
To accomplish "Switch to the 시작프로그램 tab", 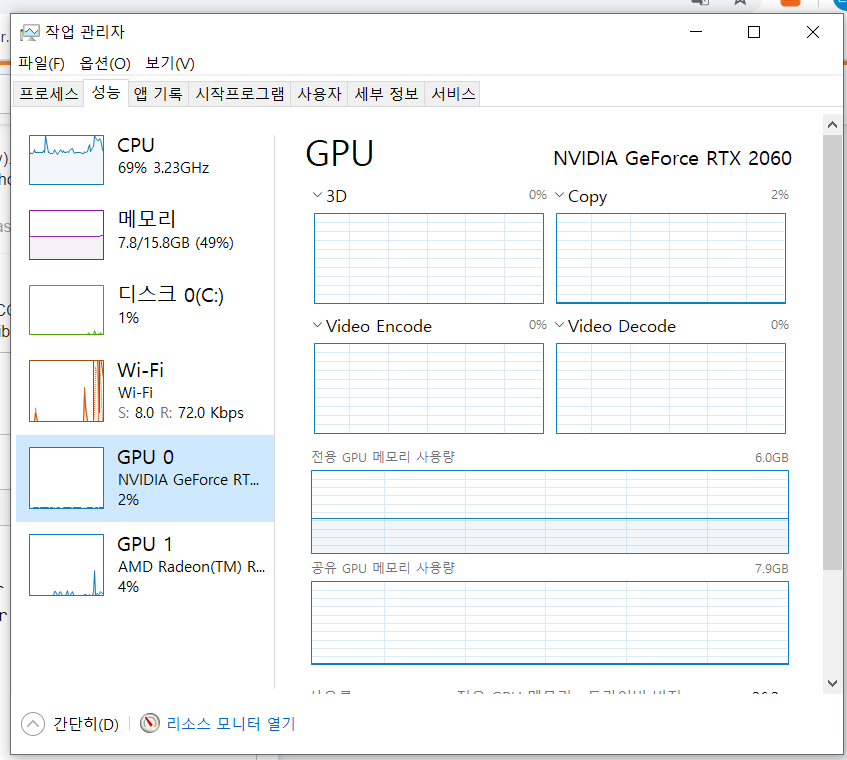I will tap(240, 94).
